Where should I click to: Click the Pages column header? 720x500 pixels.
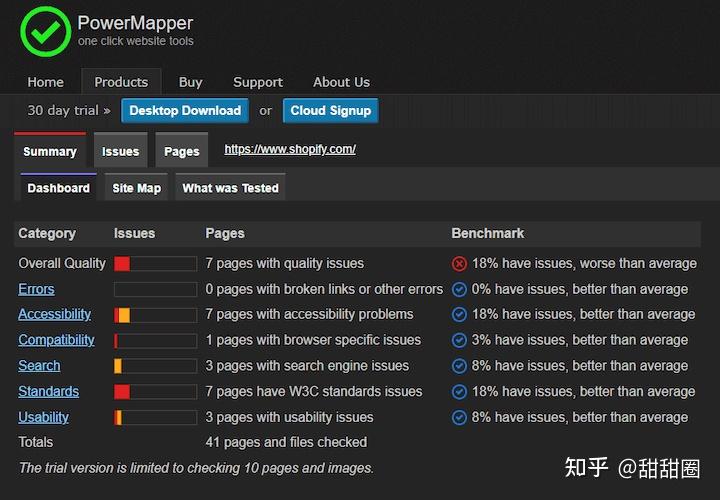pyautogui.click(x=225, y=233)
